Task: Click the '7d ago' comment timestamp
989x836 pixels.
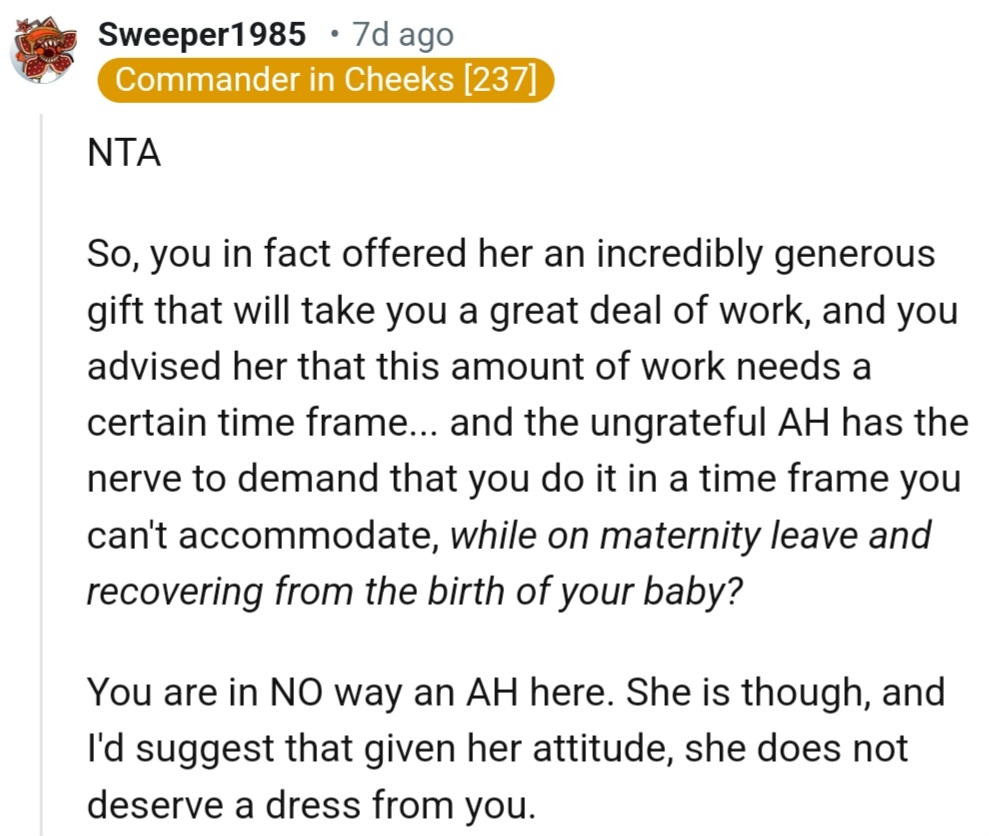Action: coord(402,35)
